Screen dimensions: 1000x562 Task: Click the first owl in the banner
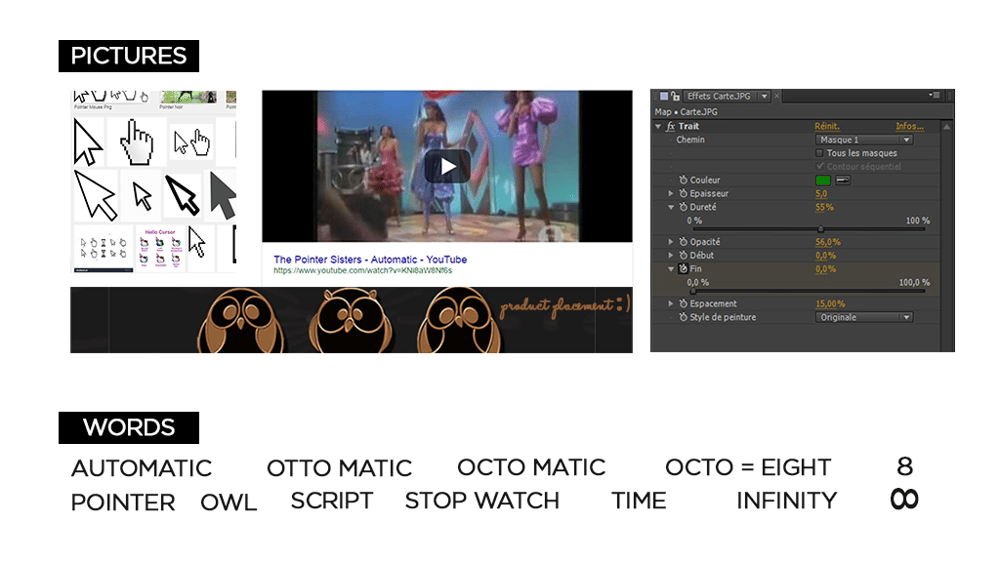240,321
